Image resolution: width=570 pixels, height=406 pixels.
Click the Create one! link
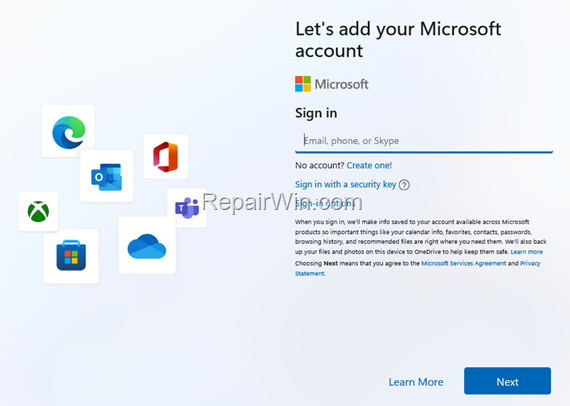pos(369,165)
